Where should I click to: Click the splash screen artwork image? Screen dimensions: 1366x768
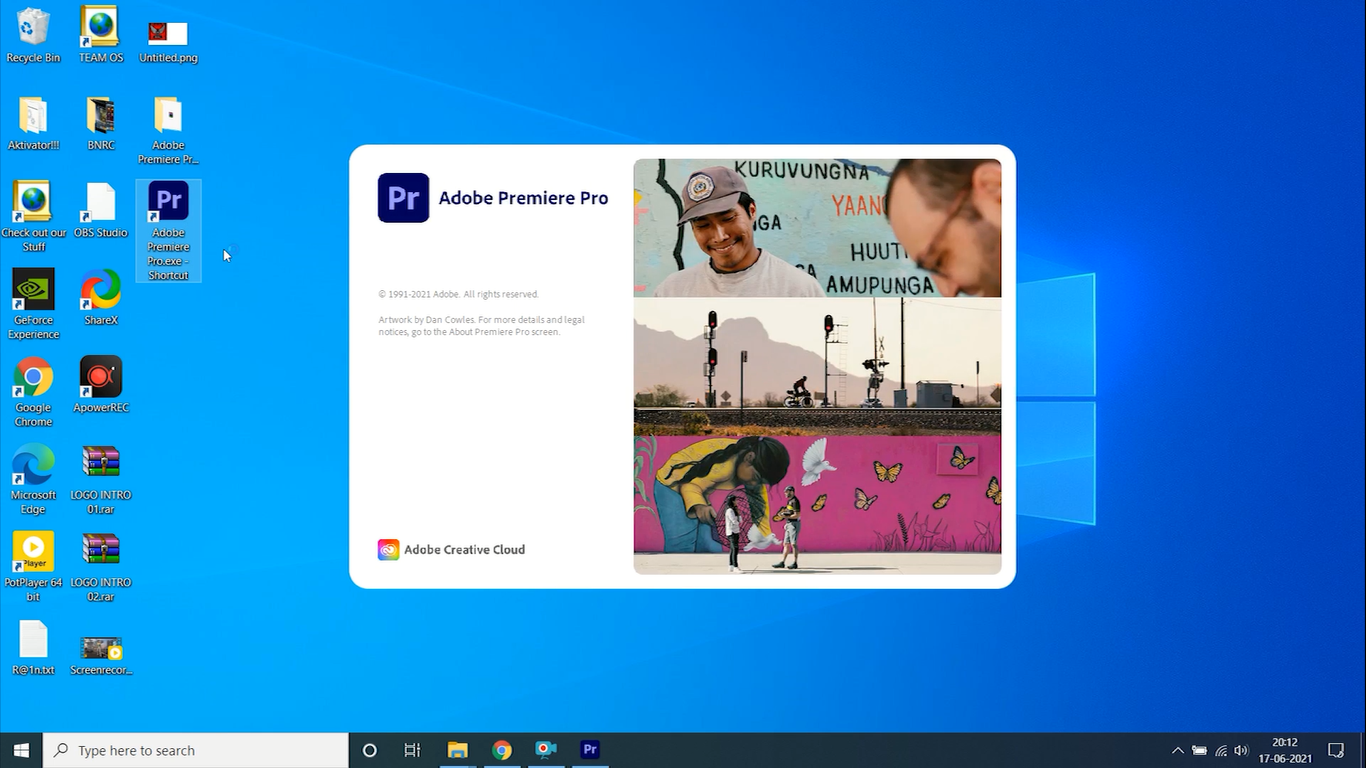point(817,366)
